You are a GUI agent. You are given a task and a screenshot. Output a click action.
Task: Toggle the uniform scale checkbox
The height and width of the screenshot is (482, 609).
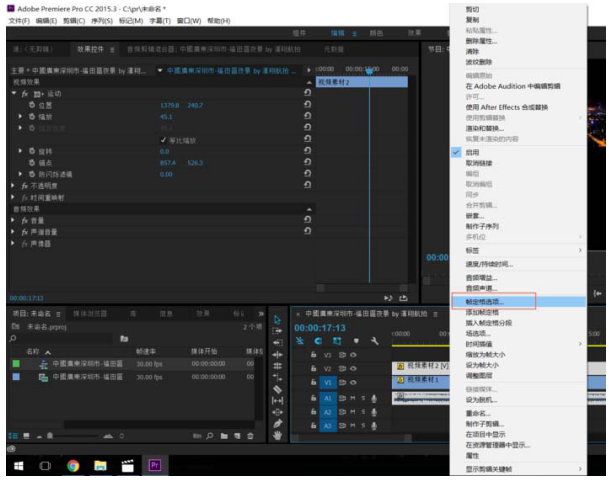coord(163,139)
